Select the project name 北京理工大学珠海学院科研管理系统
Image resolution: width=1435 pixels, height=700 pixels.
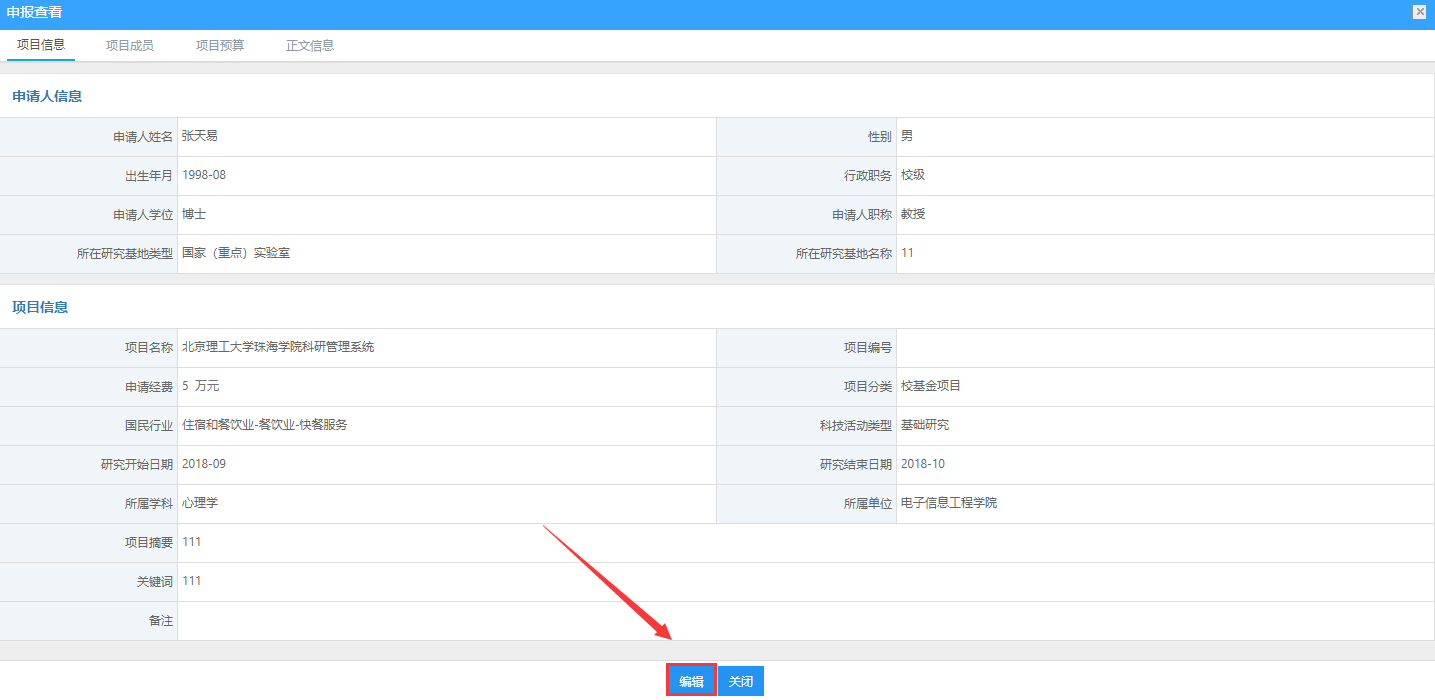tap(278, 347)
